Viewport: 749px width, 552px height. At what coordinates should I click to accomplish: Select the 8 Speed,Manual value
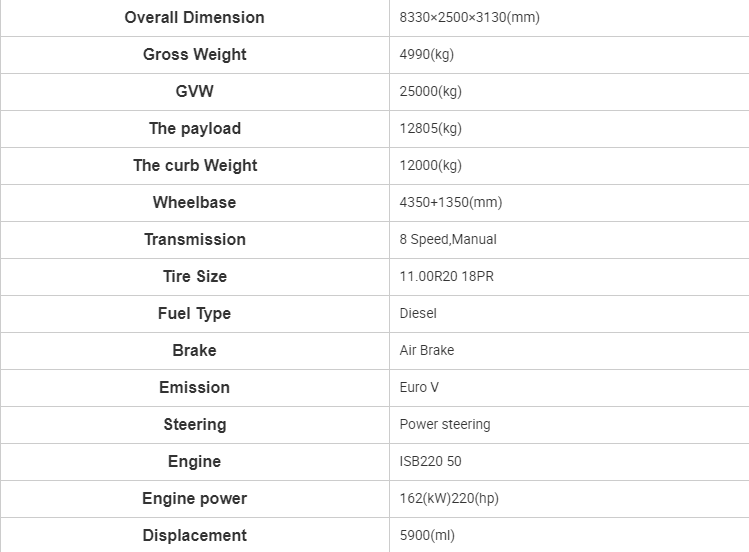(x=448, y=239)
